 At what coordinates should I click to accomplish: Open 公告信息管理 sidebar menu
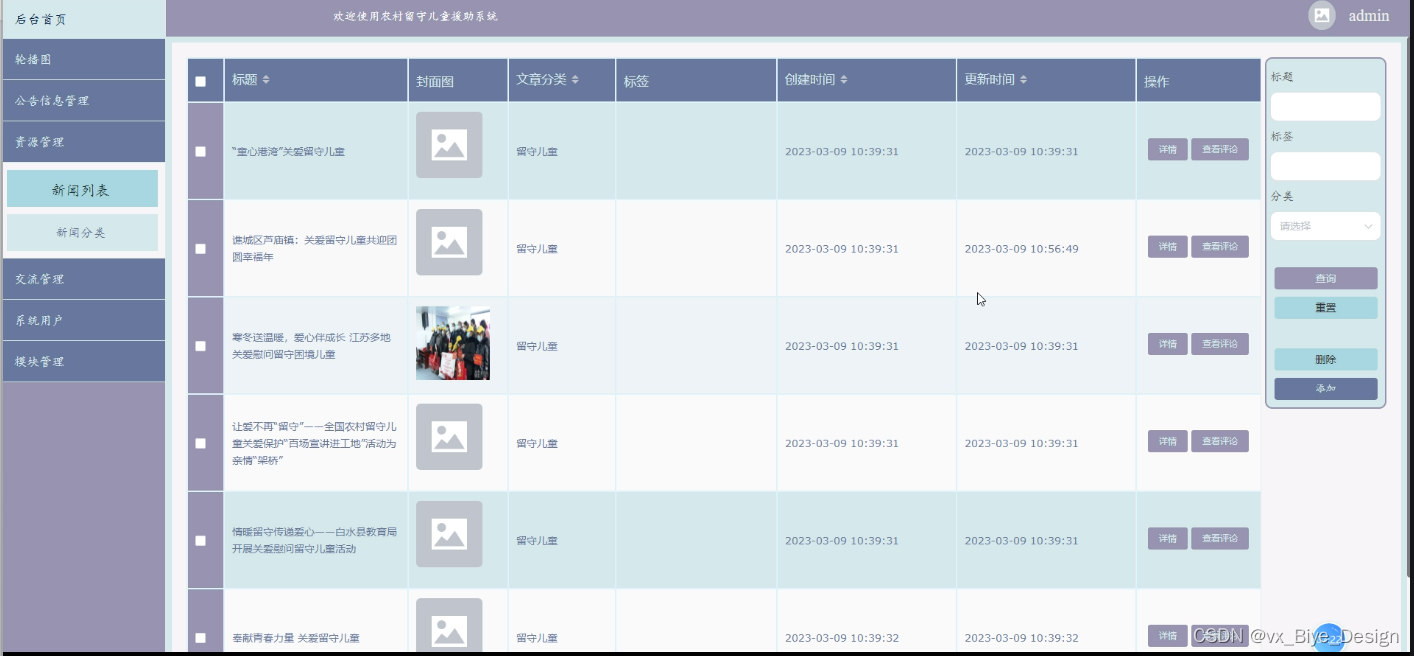(82, 100)
